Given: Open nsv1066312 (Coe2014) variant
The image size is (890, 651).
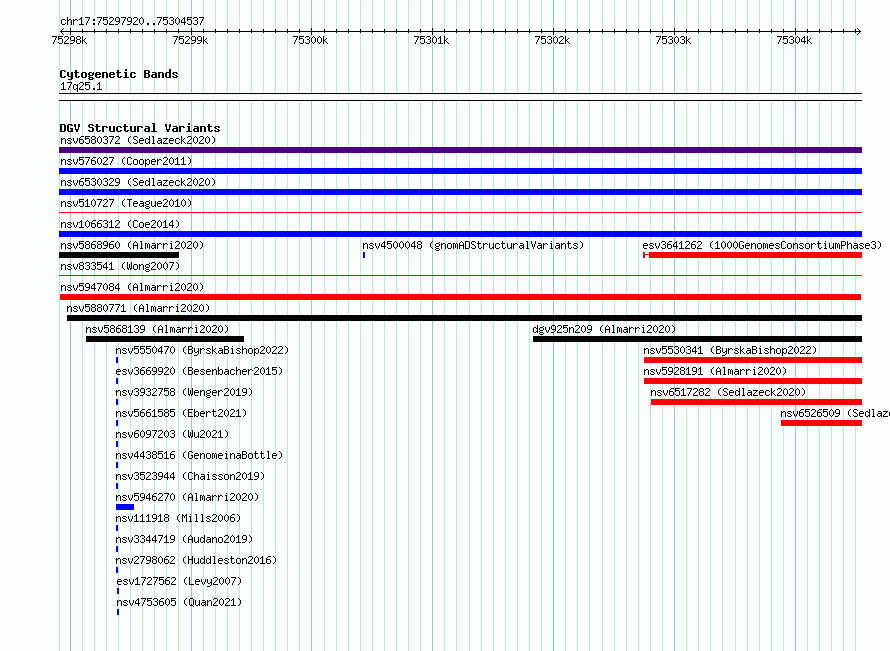Looking at the screenshot, I should coord(120,224).
